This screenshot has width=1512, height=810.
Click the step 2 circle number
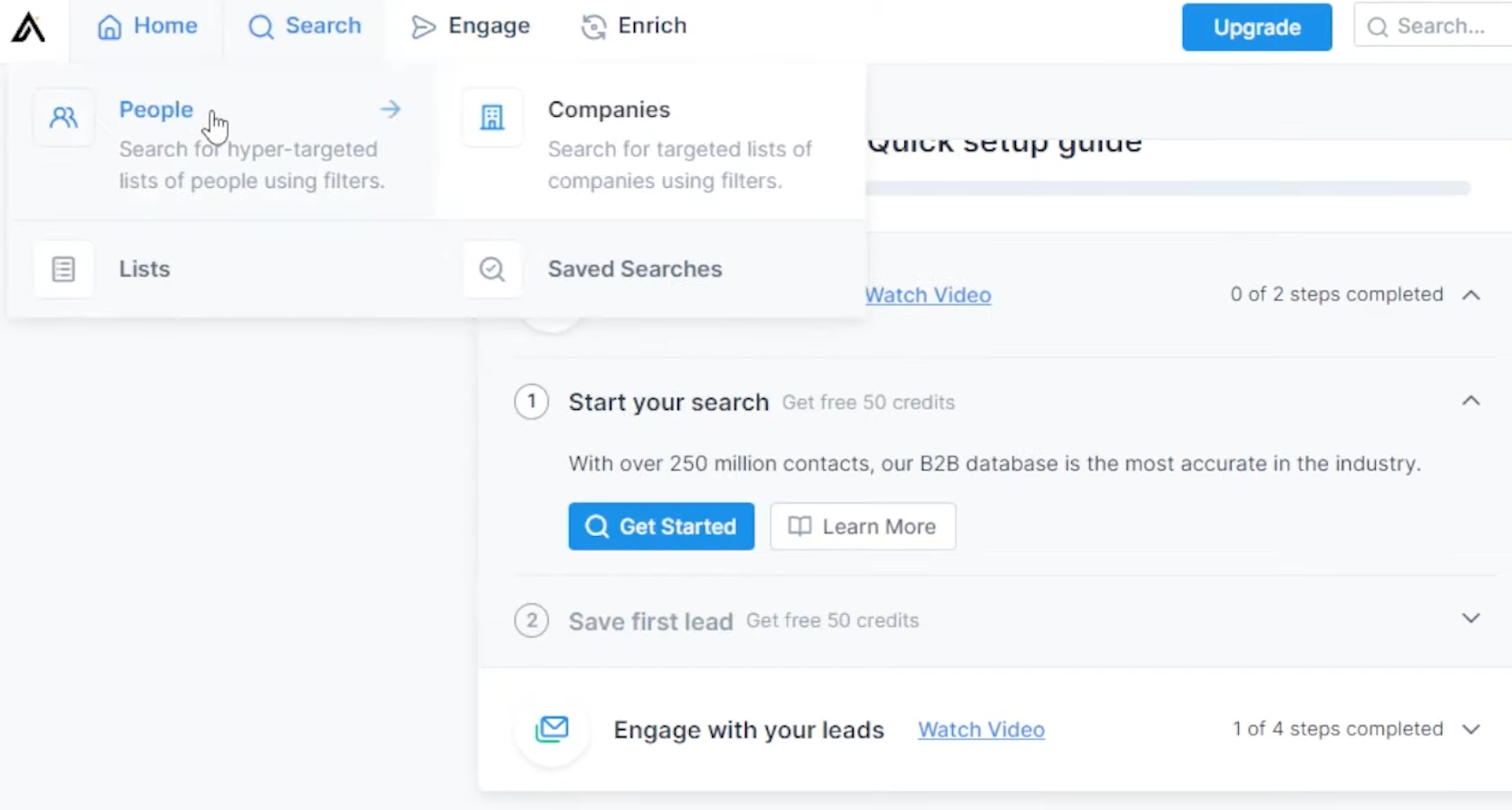coord(532,621)
